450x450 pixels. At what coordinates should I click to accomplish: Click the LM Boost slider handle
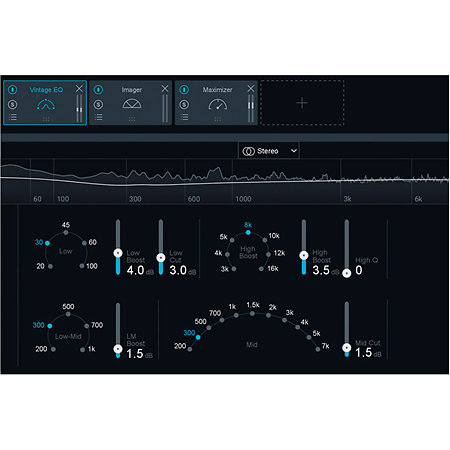[x=118, y=349]
